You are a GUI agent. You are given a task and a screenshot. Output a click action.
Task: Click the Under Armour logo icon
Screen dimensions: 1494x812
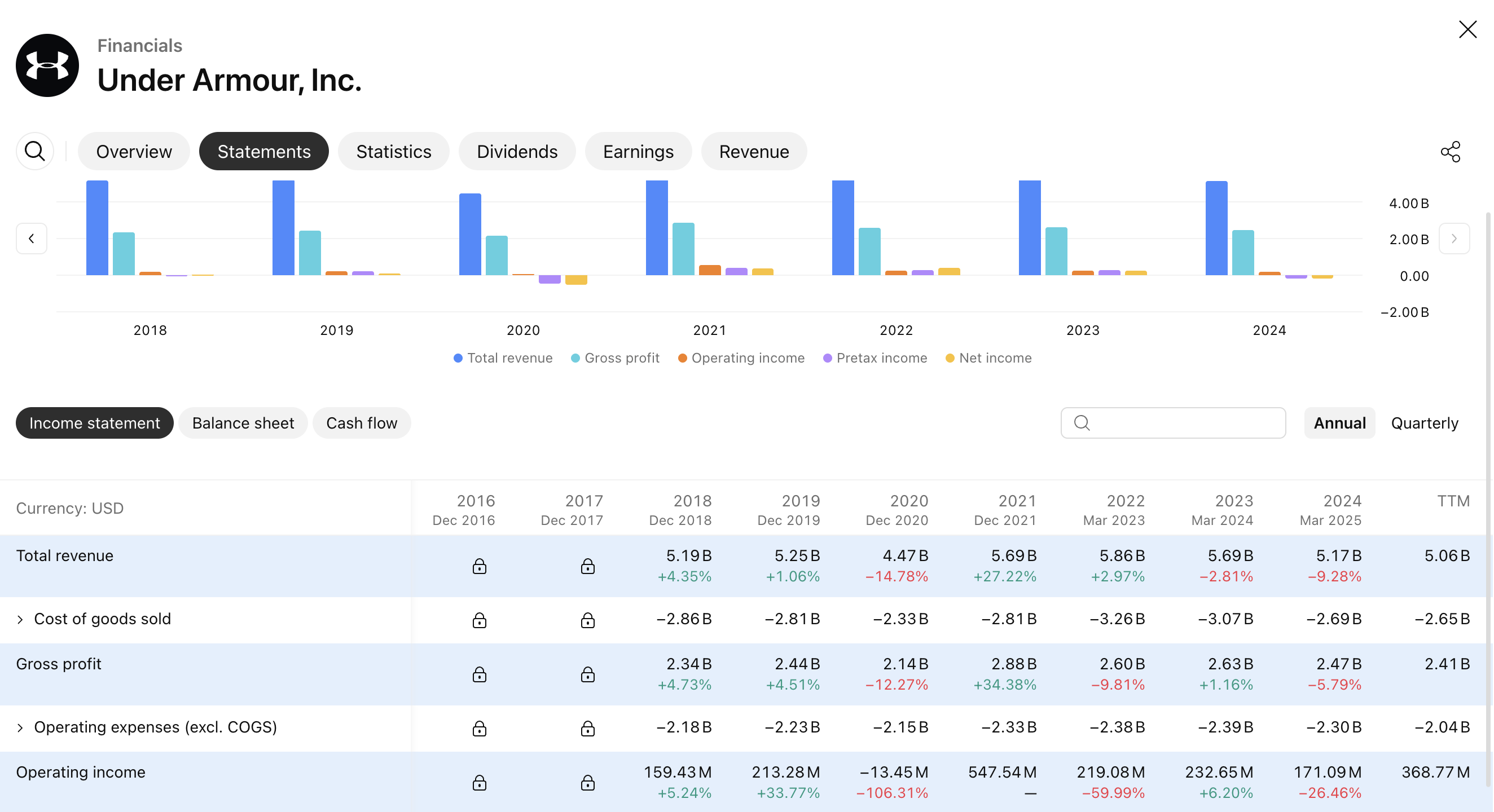click(47, 65)
